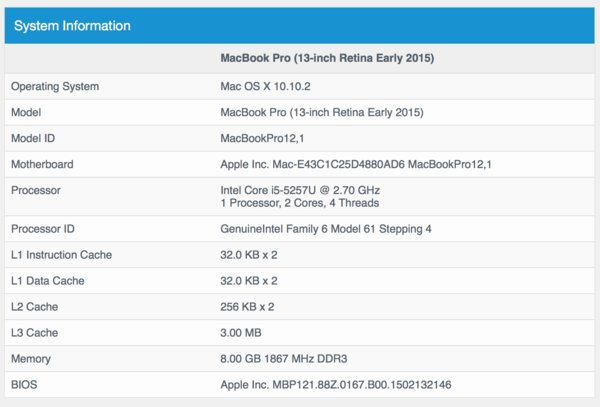Screen dimensions: 600x407
Task: Click the Processor ID row label
Action: (x=45, y=229)
